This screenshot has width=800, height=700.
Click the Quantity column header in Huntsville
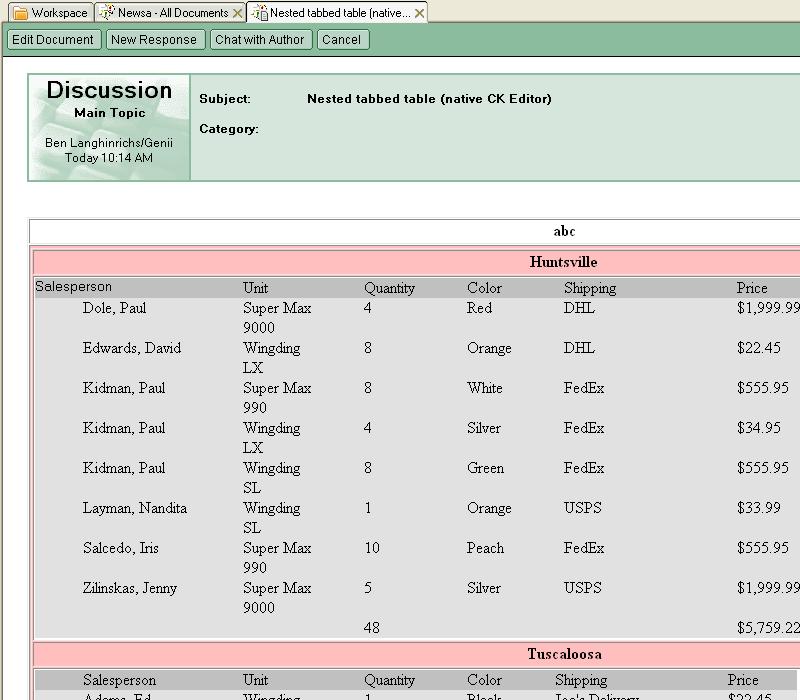coord(389,288)
